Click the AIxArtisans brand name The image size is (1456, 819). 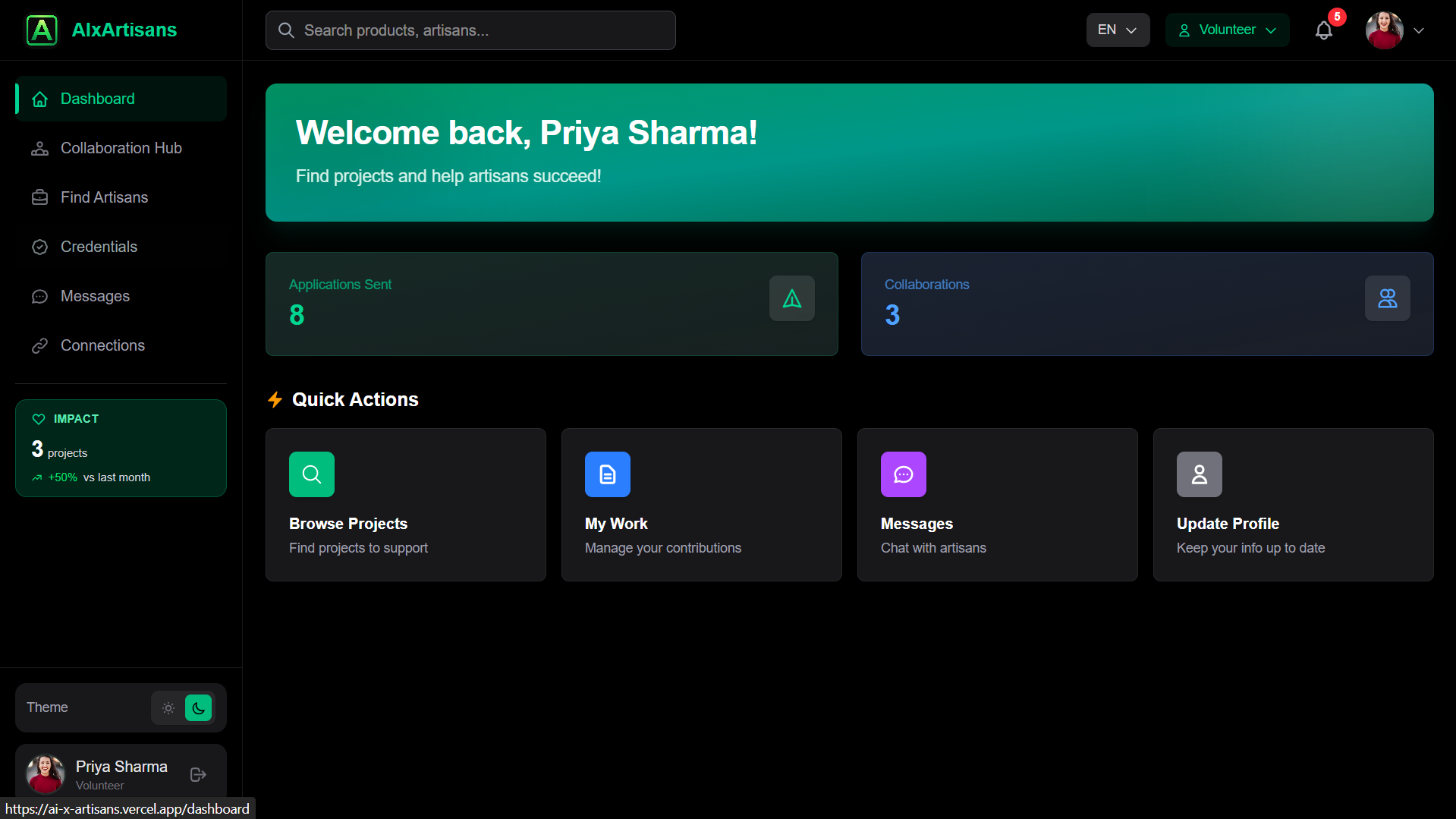click(x=124, y=30)
